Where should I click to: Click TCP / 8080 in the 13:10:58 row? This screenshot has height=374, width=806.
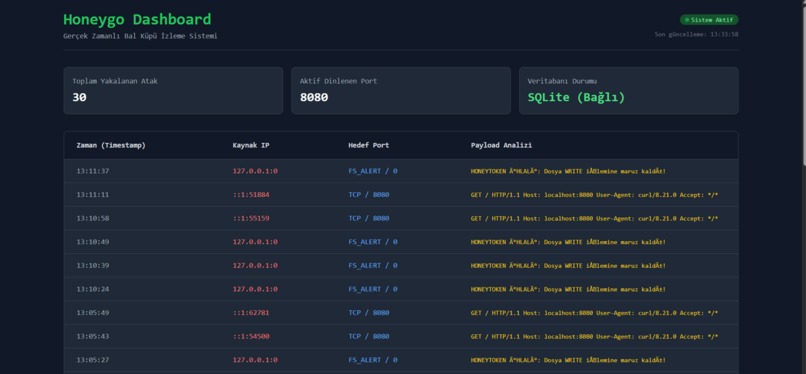(x=369, y=218)
